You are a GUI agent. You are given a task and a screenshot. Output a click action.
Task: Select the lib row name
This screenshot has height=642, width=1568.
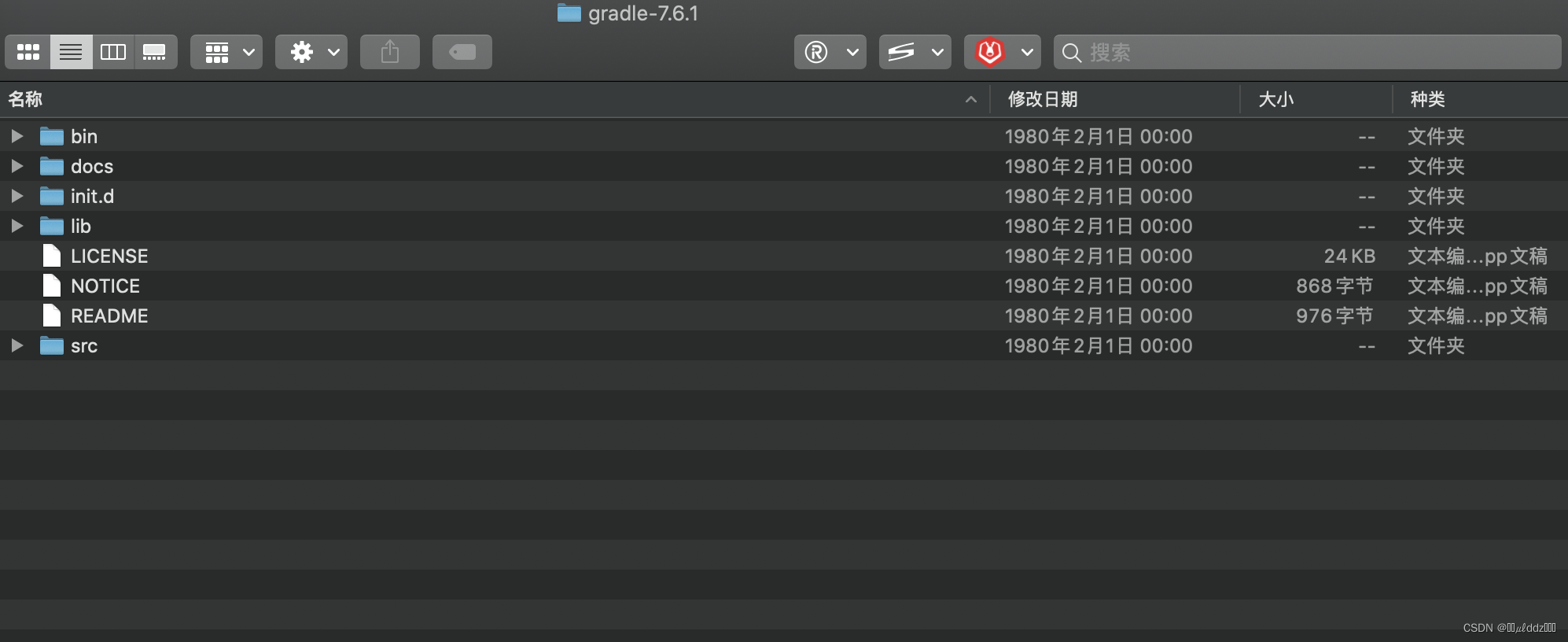point(81,226)
